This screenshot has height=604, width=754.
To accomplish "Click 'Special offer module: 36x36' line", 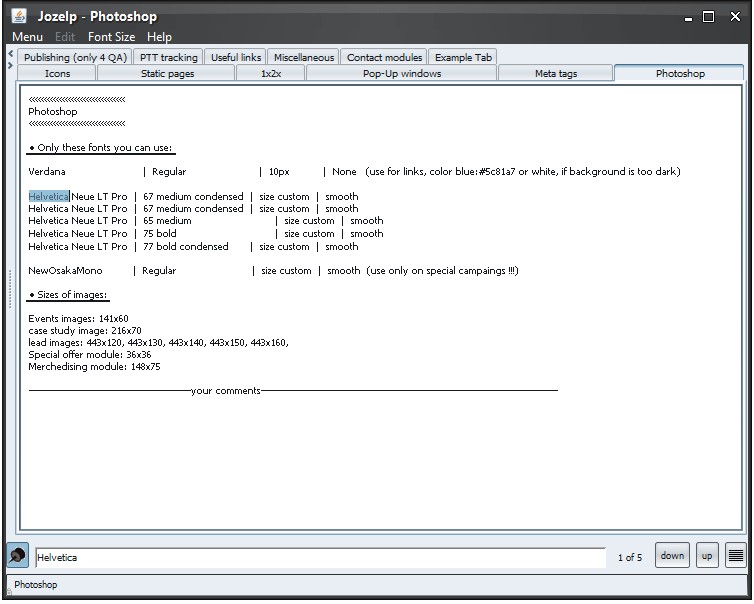I will [x=89, y=355].
